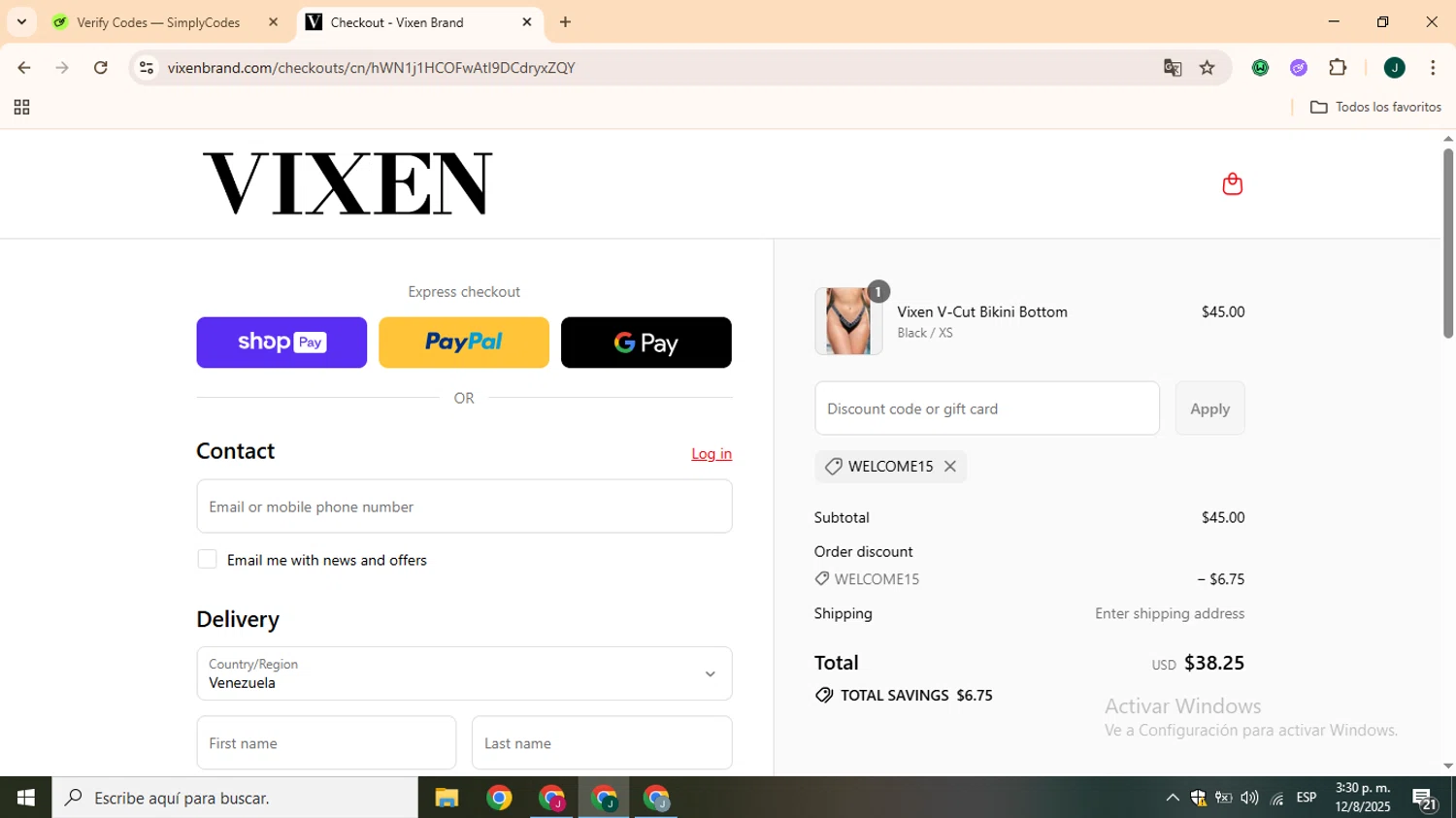View site information icon in address bar
The image size is (1456, 818).
coord(147,68)
